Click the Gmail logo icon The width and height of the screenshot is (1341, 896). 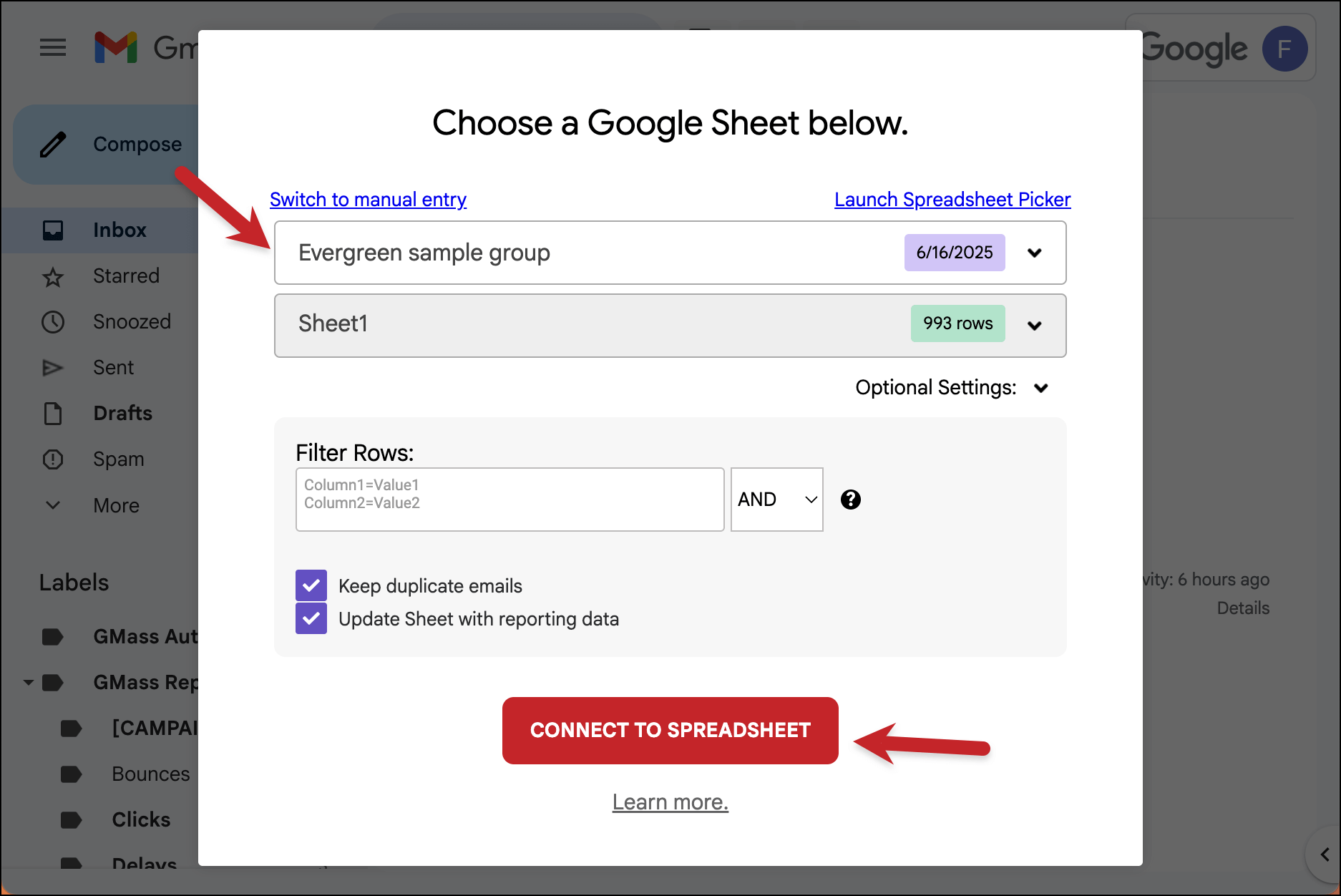point(116,47)
